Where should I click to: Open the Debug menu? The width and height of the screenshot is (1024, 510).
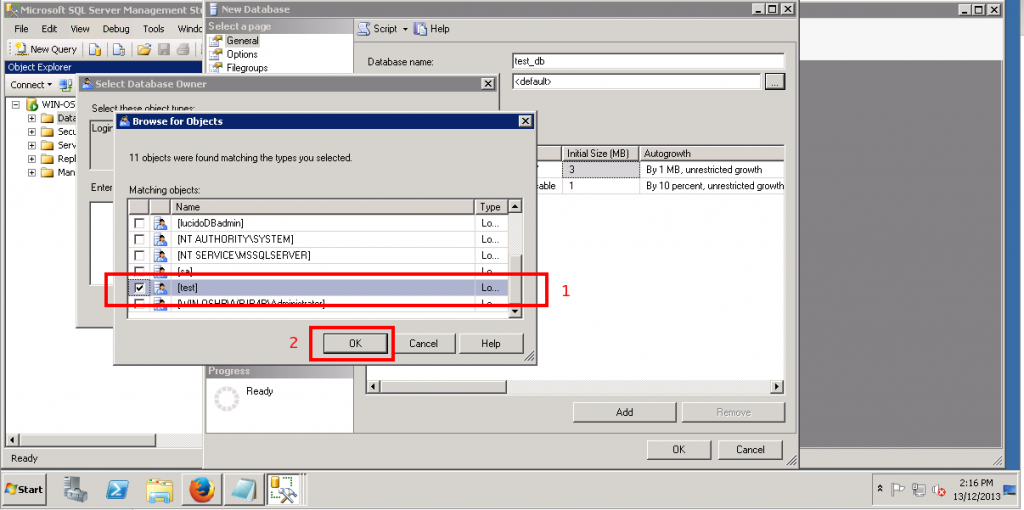116,29
